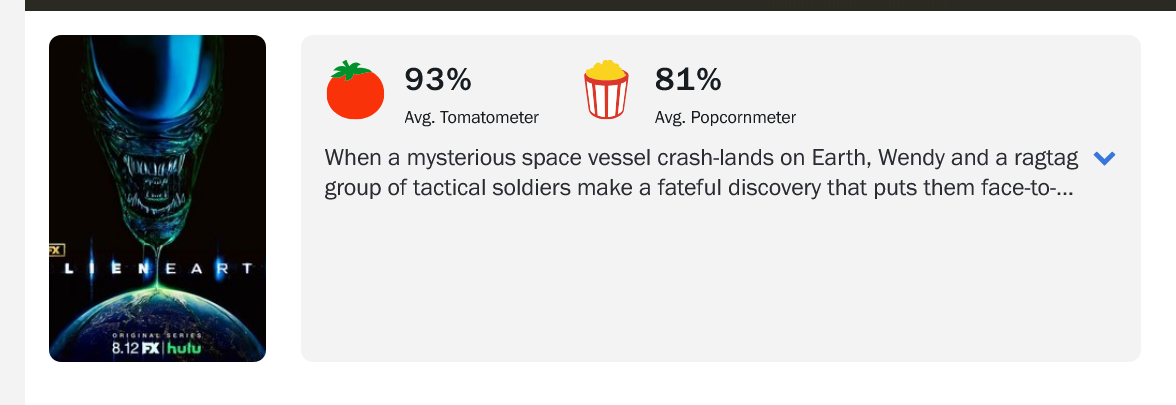Image resolution: width=1176 pixels, height=405 pixels.
Task: Click the synopsis line starting 'group of tactical'
Action: pos(699,188)
